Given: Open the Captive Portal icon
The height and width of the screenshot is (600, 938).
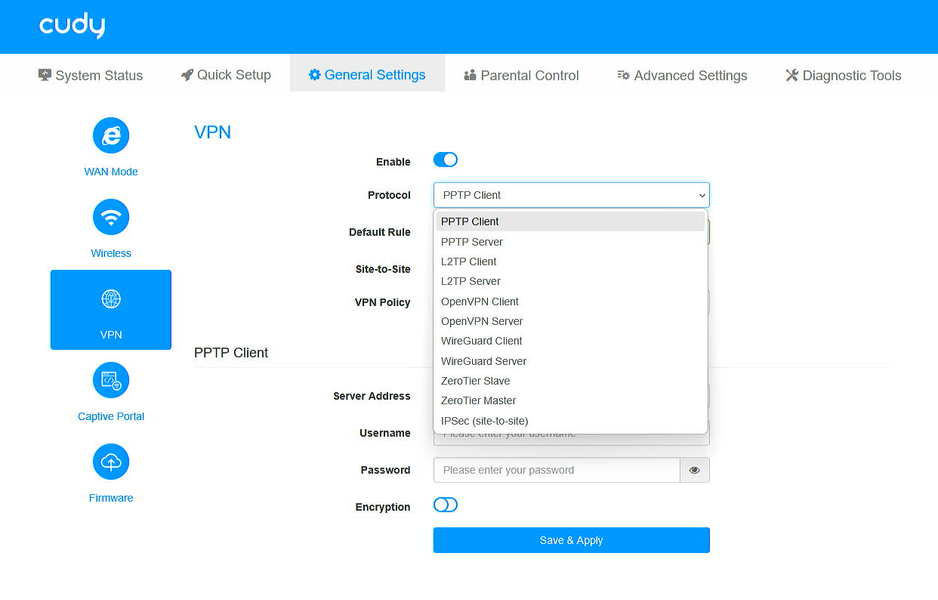Looking at the screenshot, I should tap(111, 380).
